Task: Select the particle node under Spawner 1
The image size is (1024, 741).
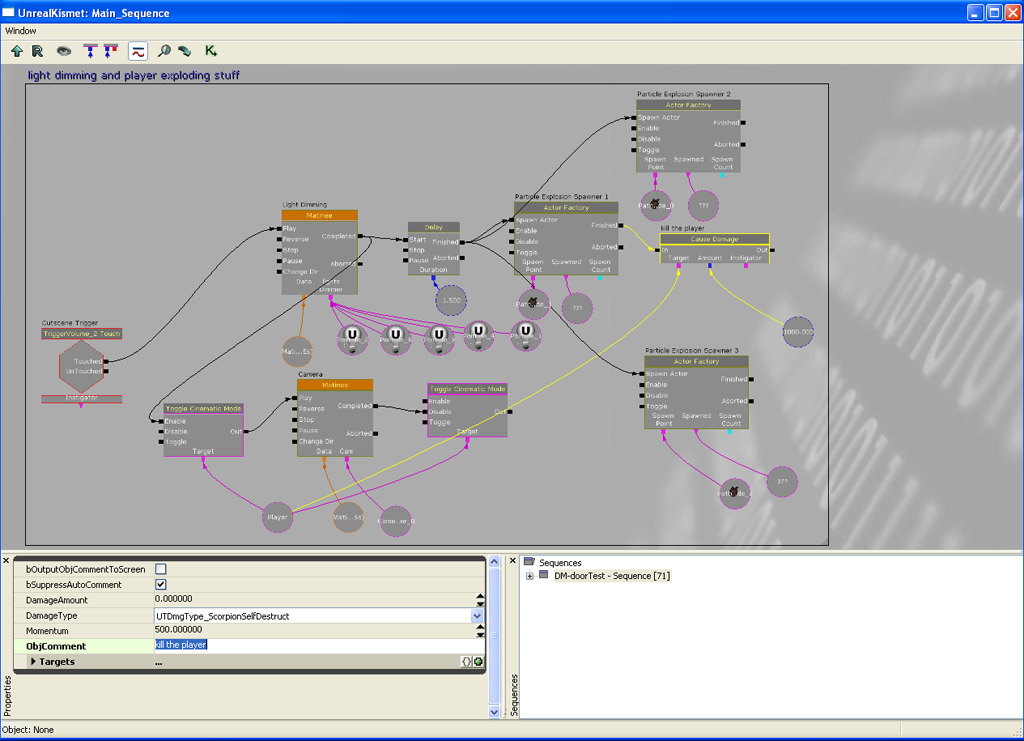Action: (534, 304)
